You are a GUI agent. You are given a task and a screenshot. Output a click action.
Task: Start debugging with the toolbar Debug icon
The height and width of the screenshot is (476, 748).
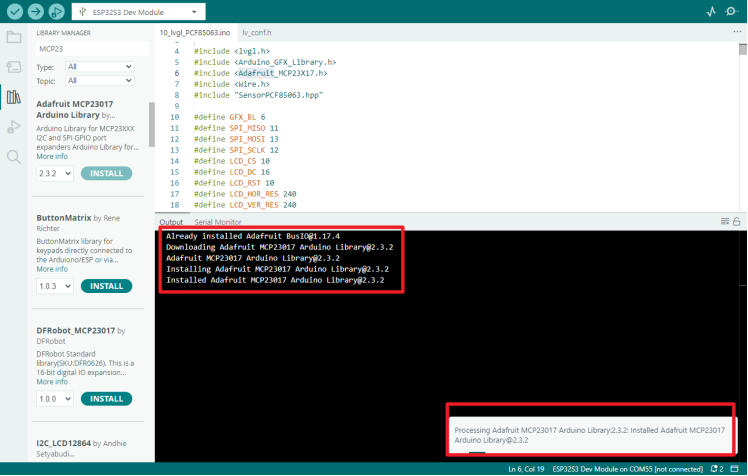pos(58,12)
